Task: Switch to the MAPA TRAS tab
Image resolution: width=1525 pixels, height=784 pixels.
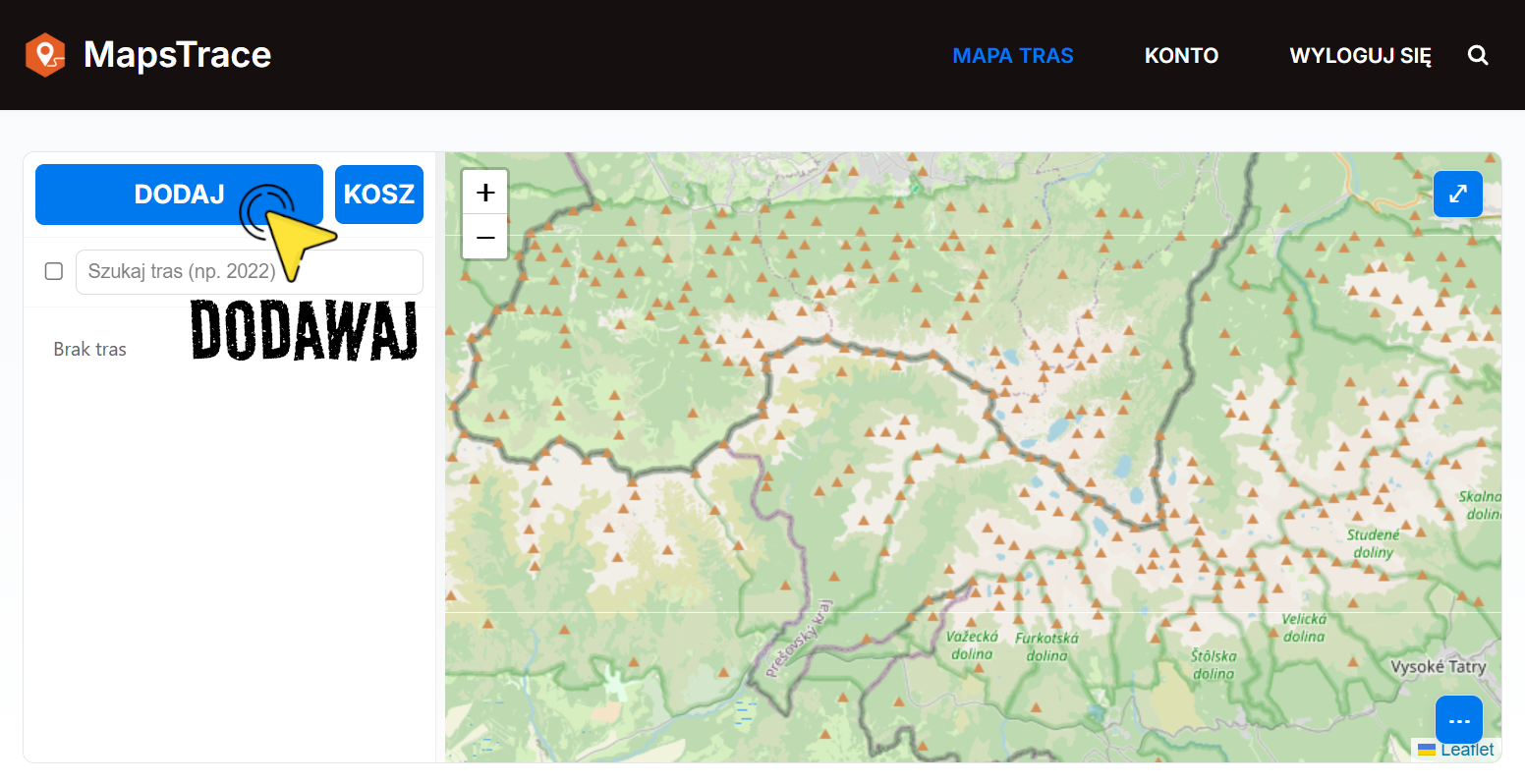Action: click(x=1013, y=56)
